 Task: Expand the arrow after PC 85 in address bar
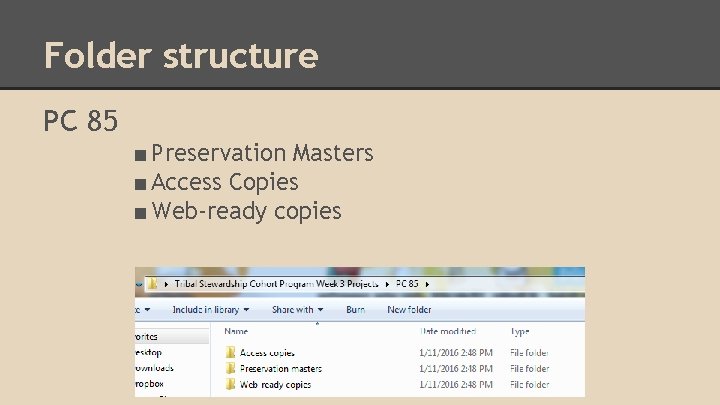[x=427, y=284]
